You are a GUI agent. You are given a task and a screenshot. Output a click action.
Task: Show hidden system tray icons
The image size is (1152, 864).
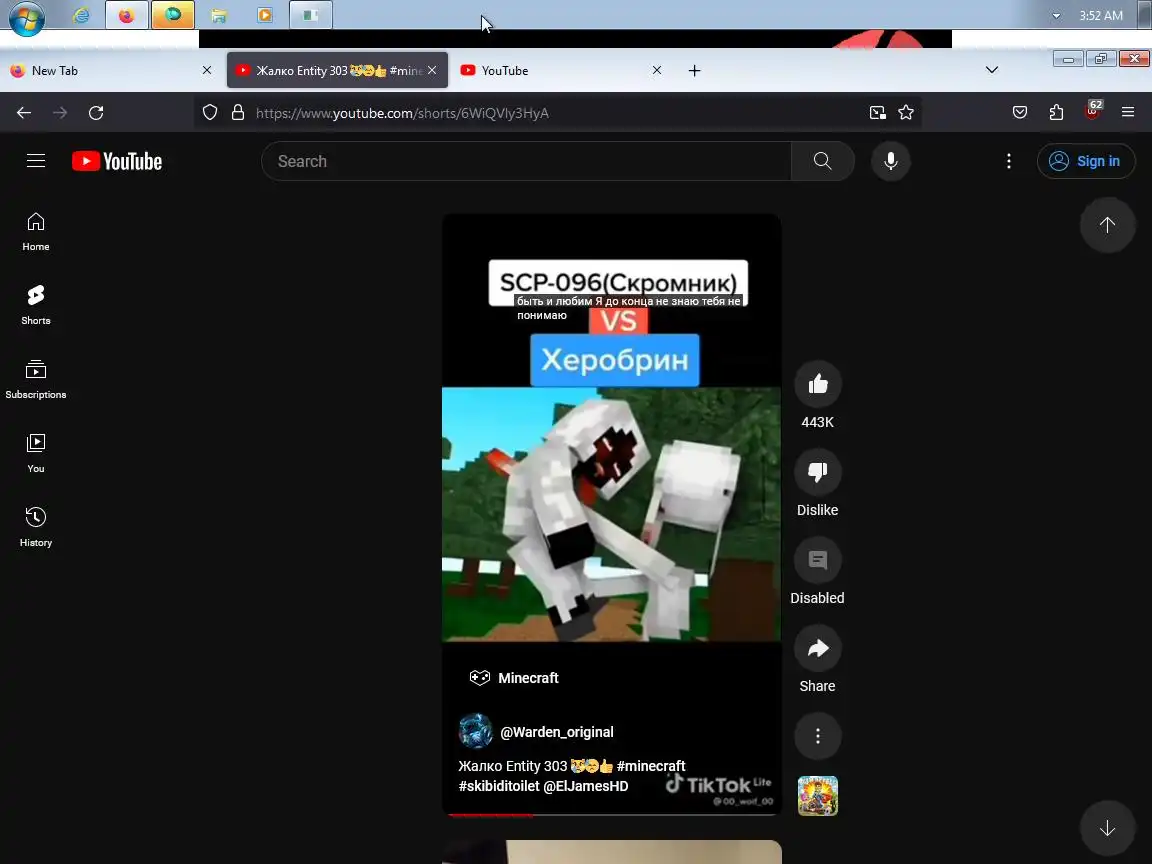[x=1056, y=15]
